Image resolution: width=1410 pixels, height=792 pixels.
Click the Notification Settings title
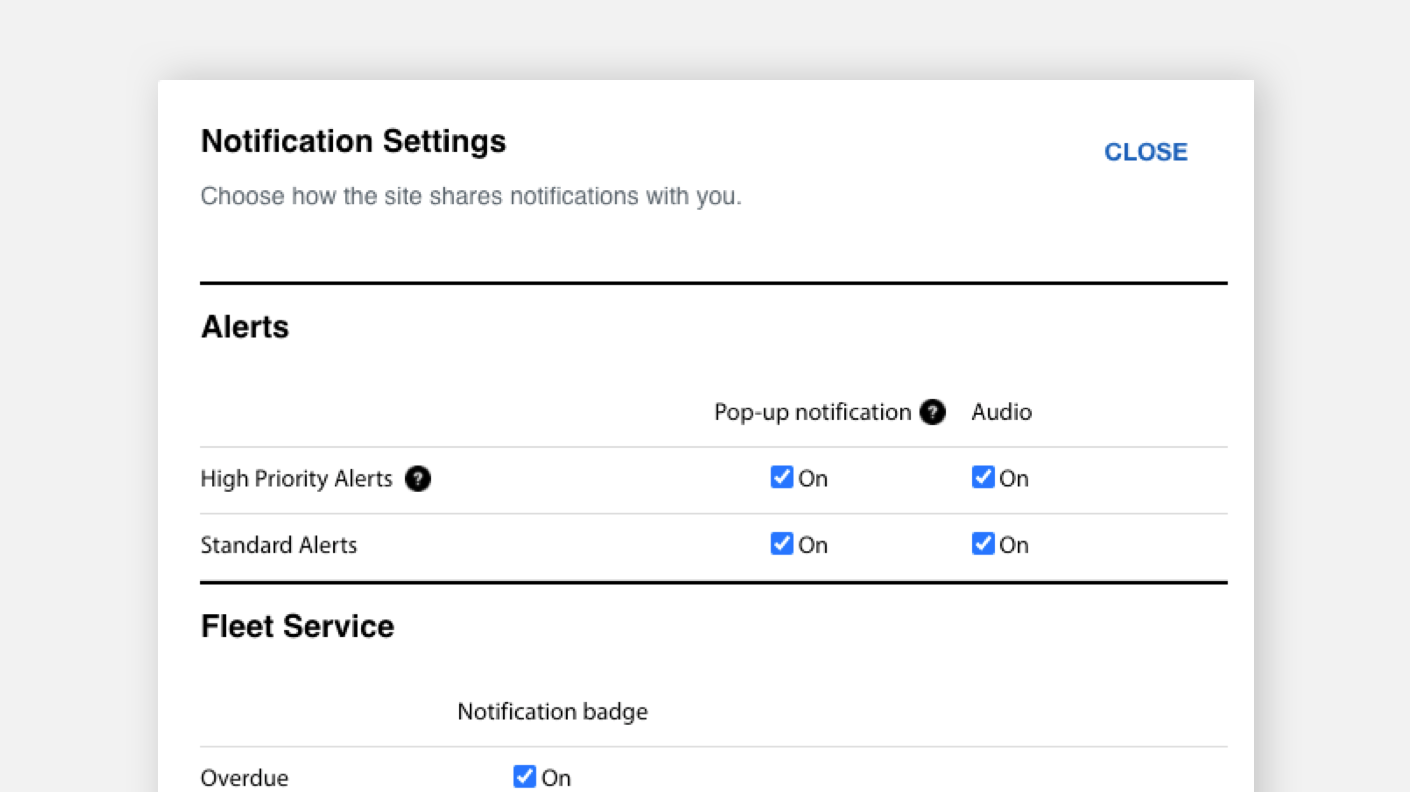[x=353, y=141]
